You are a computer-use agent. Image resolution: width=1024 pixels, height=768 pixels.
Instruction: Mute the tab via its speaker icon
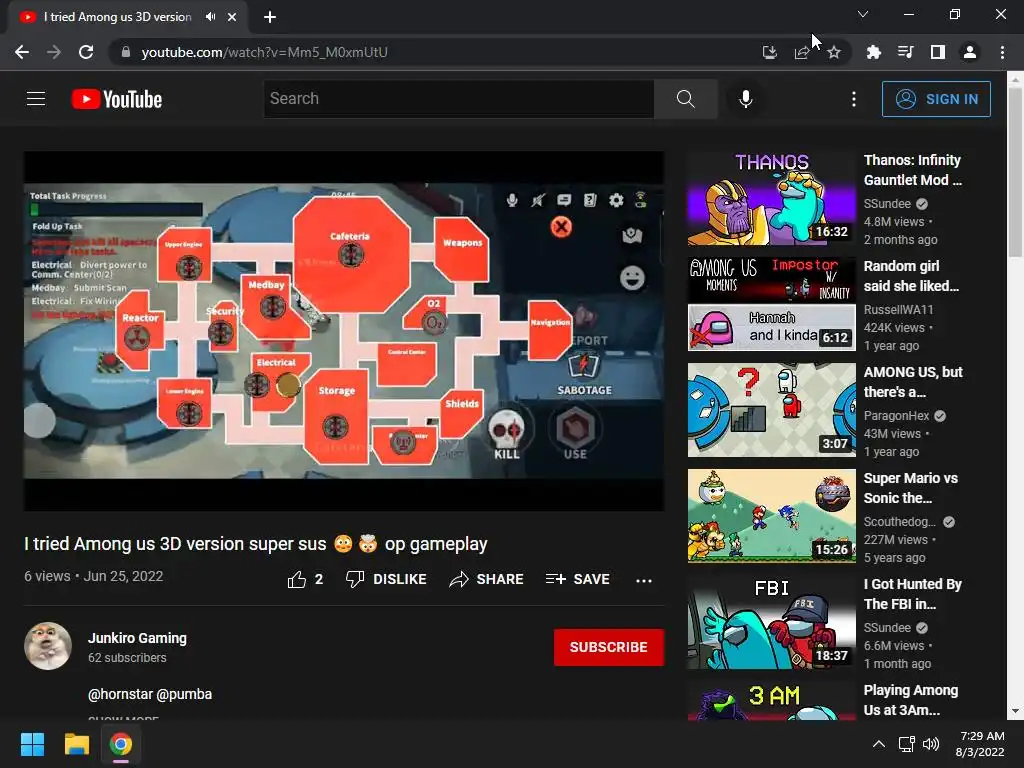coord(210,17)
